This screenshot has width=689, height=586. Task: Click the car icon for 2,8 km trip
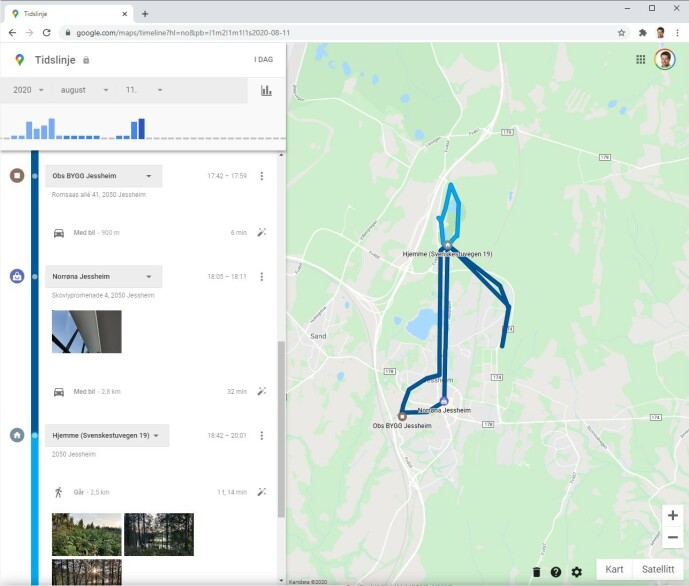click(x=59, y=392)
